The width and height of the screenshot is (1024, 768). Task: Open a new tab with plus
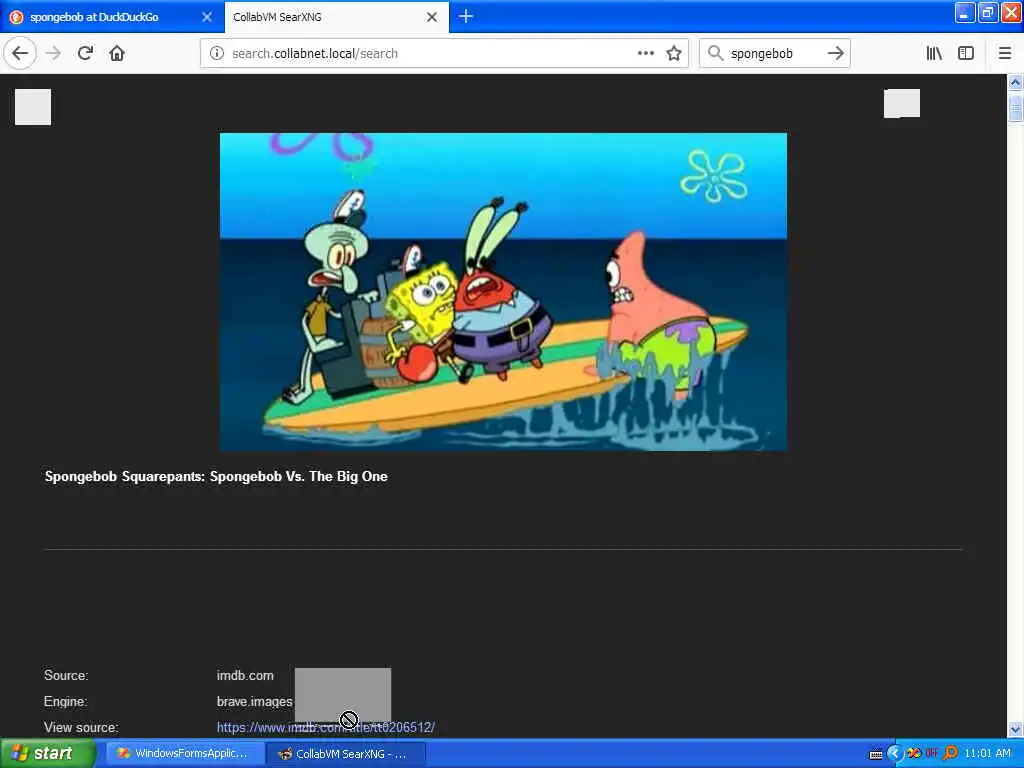(x=466, y=16)
